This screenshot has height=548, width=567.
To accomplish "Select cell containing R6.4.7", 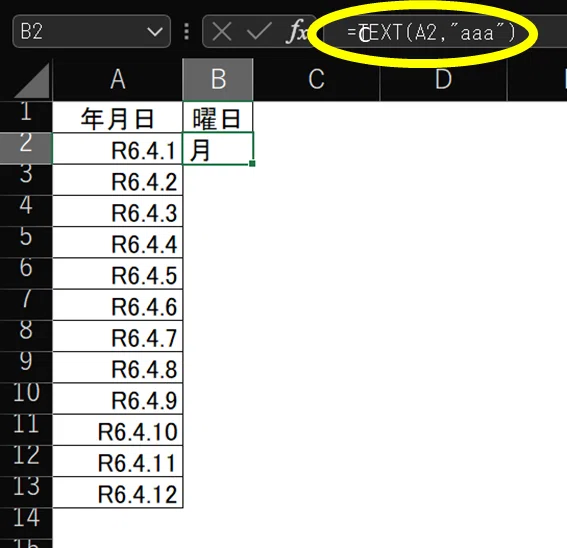I will [x=118, y=336].
